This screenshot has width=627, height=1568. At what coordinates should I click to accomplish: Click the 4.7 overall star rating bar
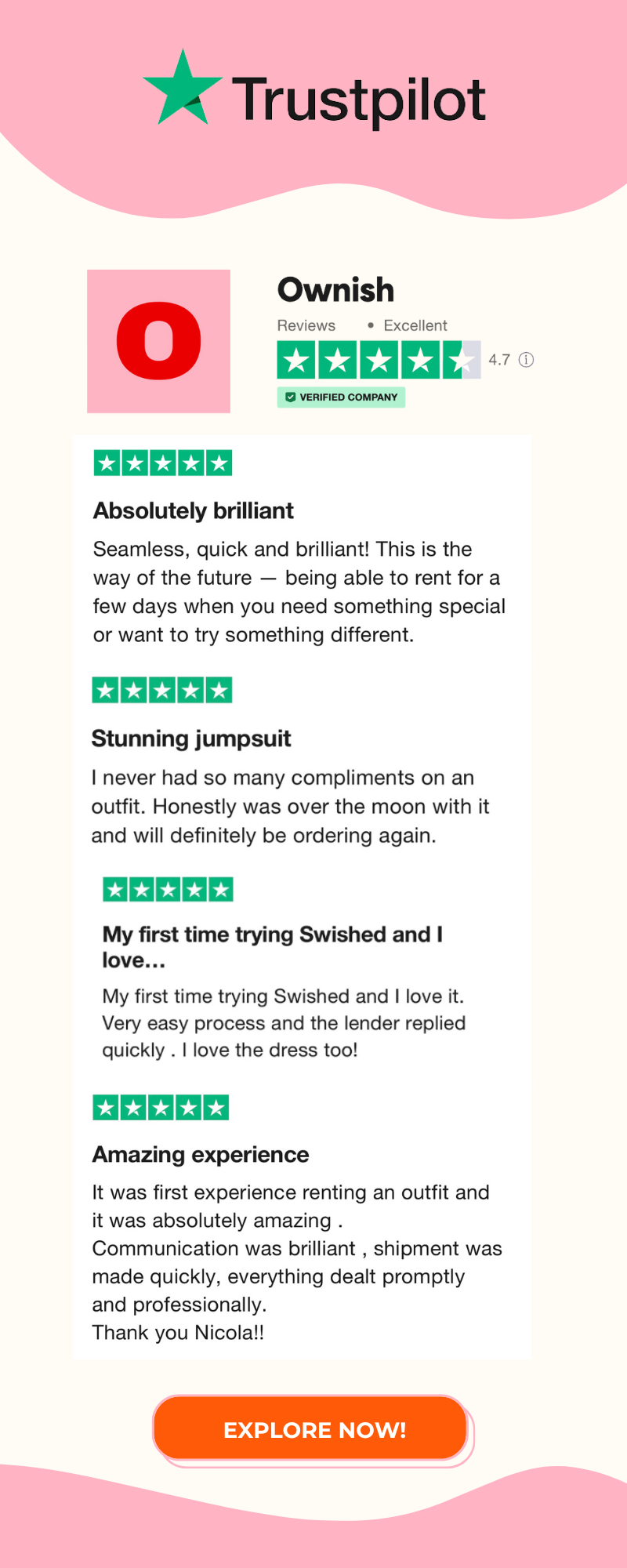379,360
